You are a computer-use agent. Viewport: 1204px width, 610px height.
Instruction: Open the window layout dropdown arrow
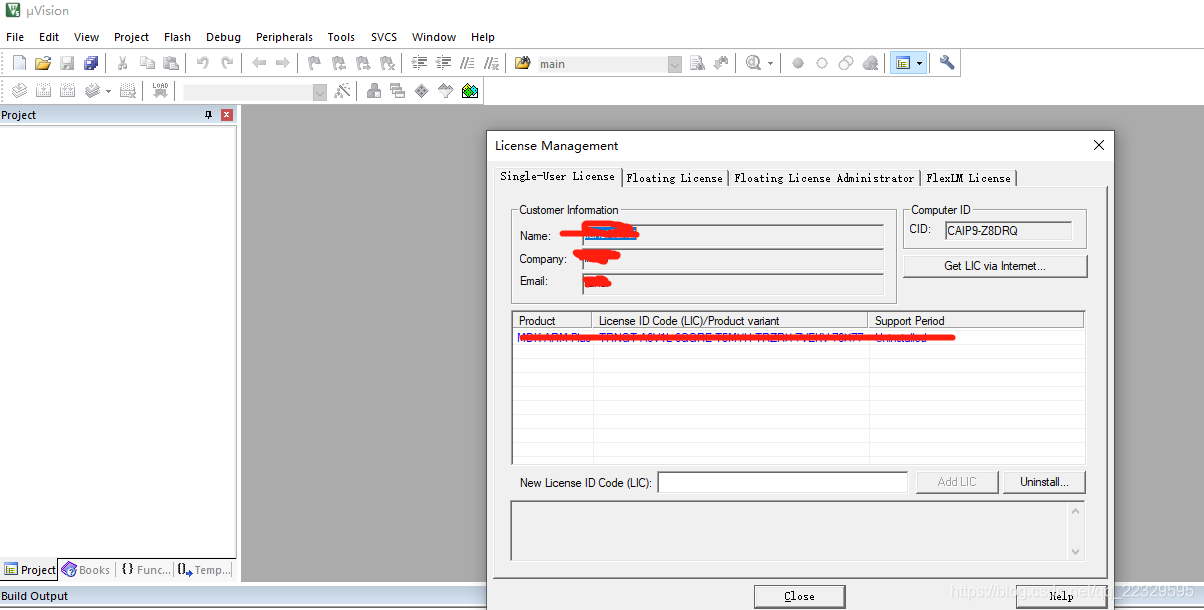coord(919,63)
